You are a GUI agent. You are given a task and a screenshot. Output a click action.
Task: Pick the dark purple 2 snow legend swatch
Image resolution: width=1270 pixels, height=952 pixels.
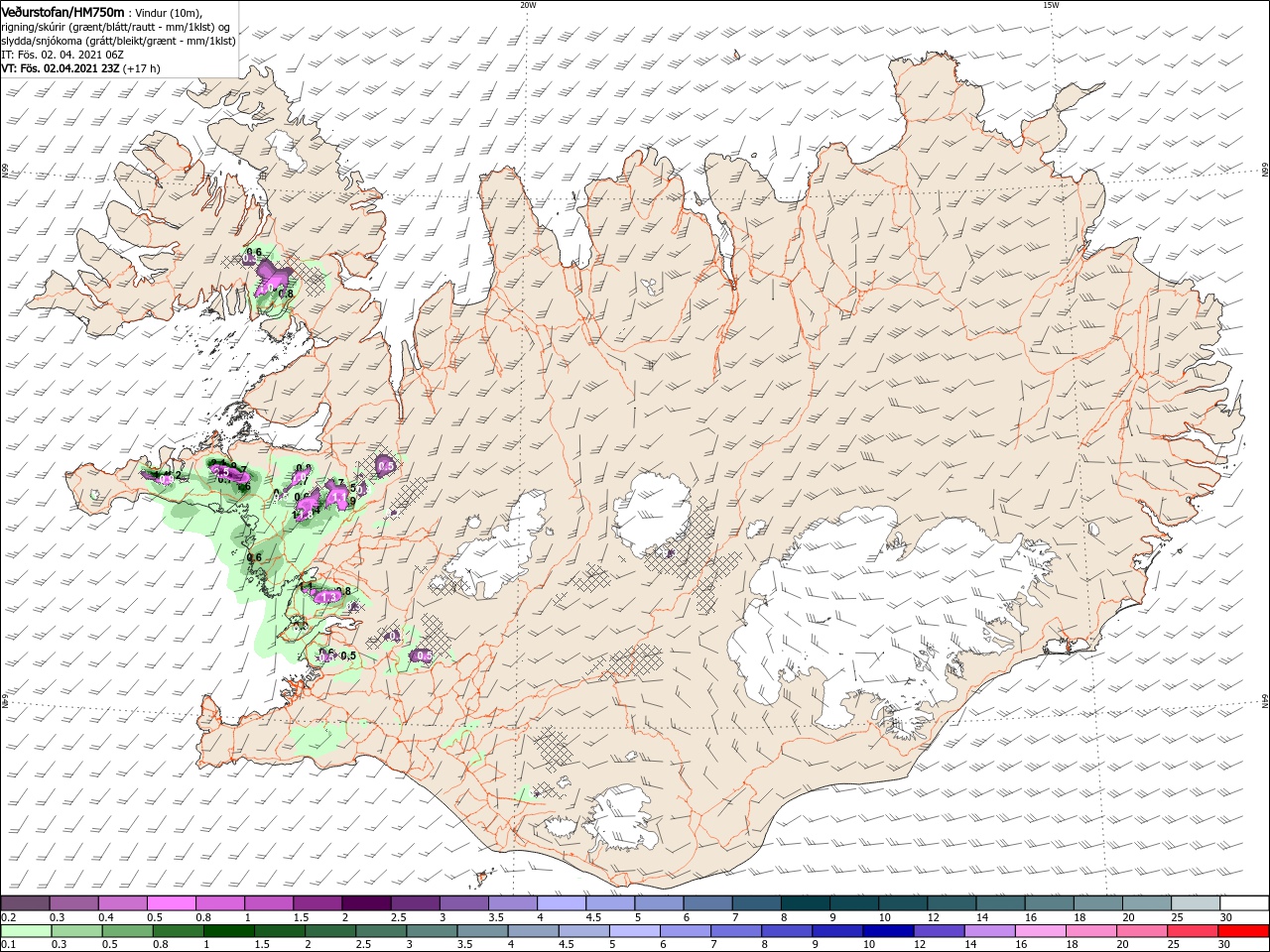(x=366, y=902)
